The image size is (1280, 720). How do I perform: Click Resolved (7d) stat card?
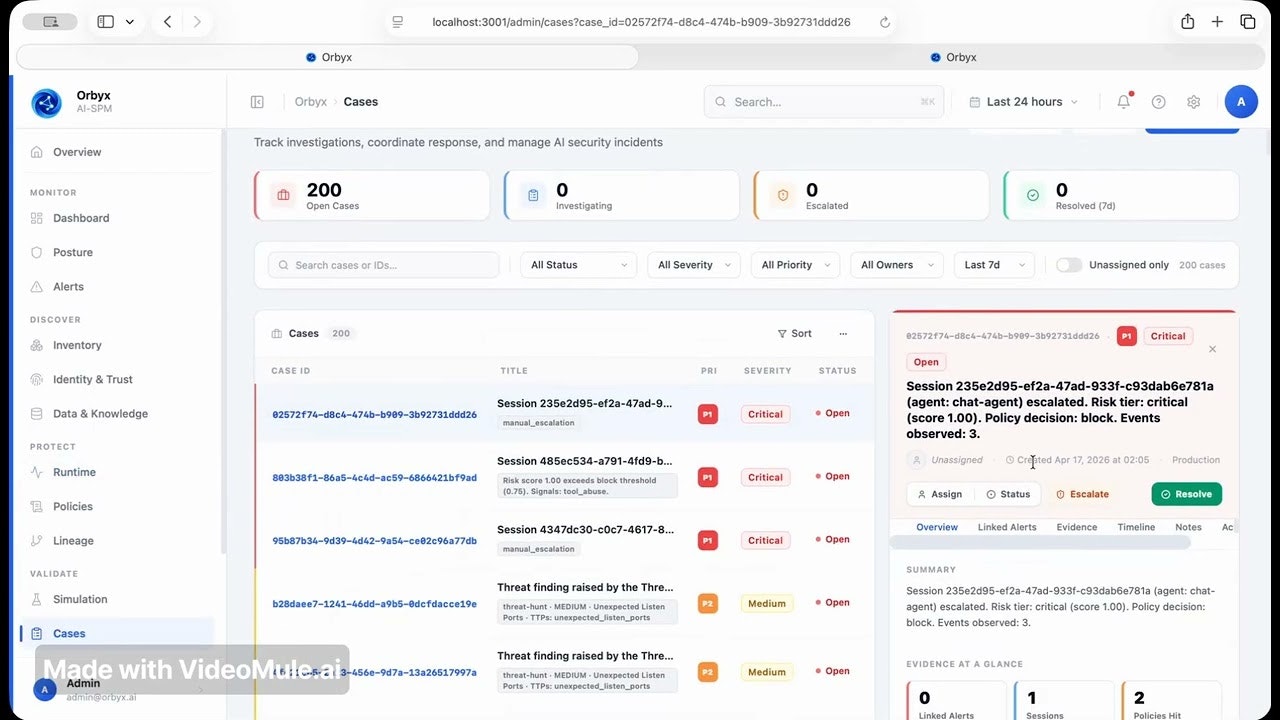coord(1122,195)
